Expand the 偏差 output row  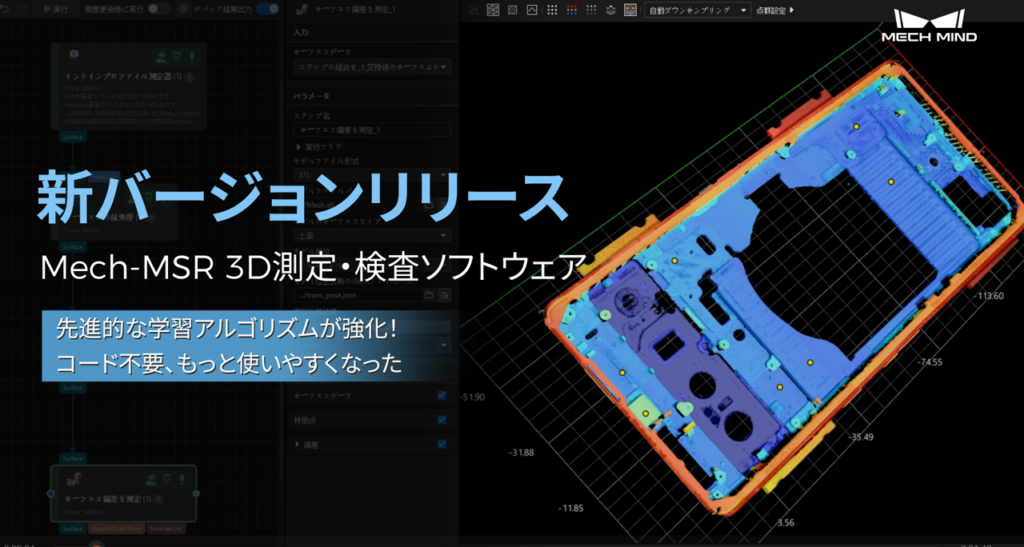[298, 445]
